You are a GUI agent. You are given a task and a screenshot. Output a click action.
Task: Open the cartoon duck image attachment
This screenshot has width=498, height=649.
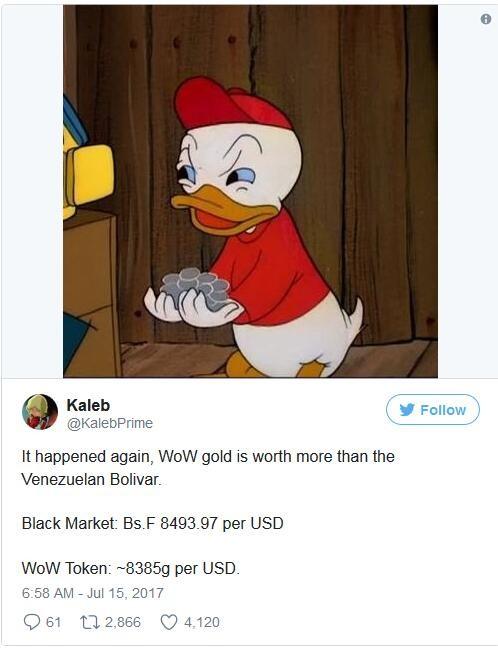pyautogui.click(x=250, y=191)
